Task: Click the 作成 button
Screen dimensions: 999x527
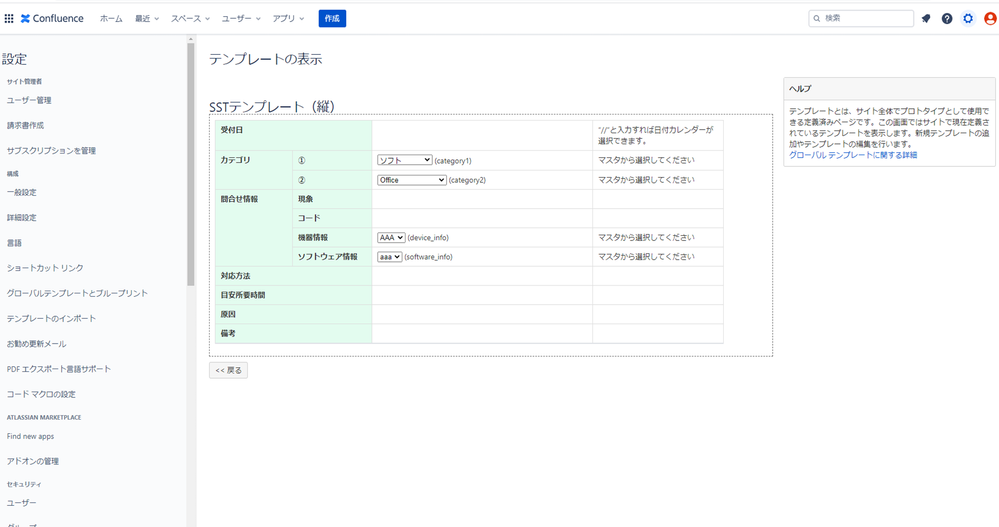Action: (x=332, y=18)
